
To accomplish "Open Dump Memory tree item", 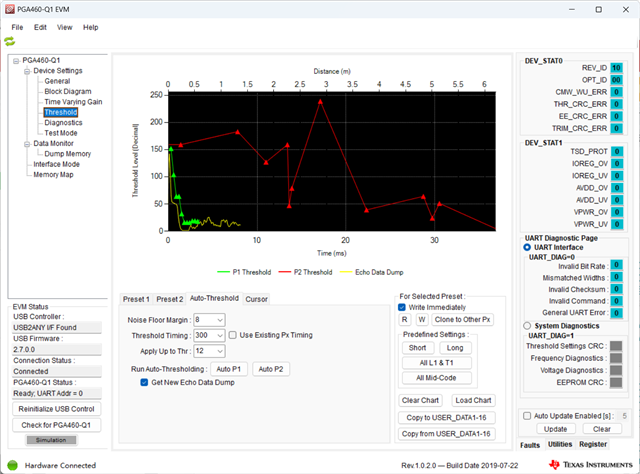I will 67,154.
